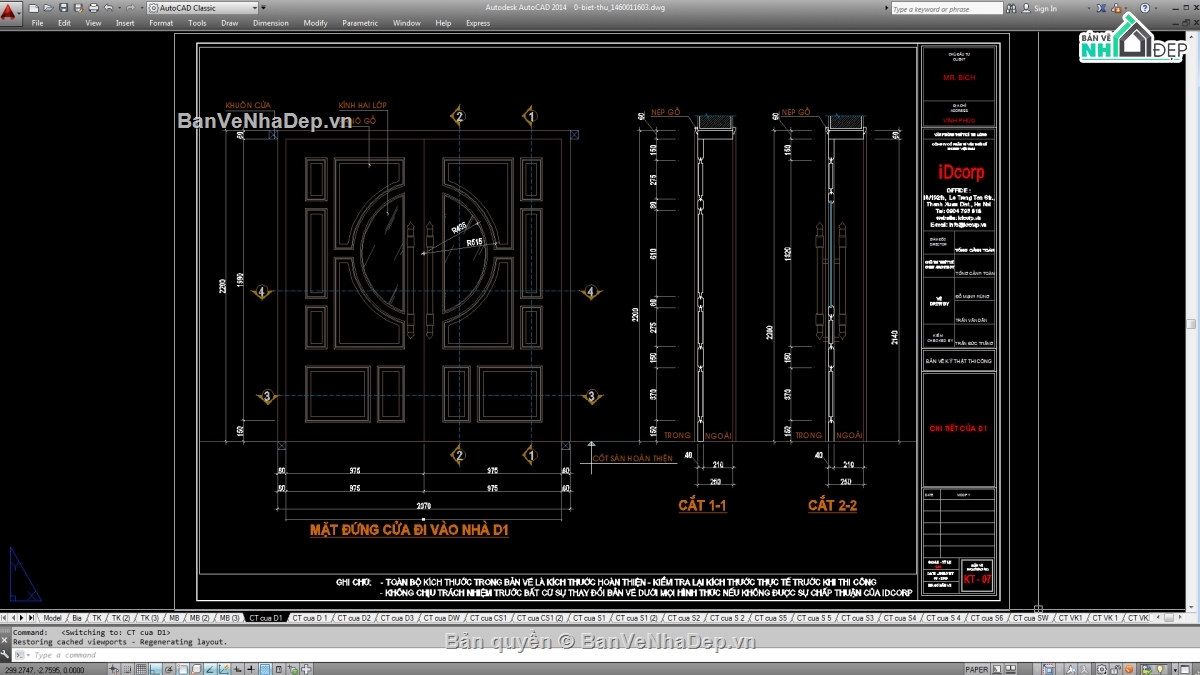Click the Open file icon

pos(48,8)
